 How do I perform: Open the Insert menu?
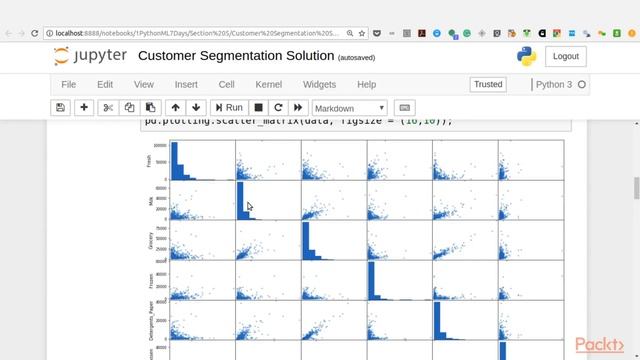point(186,84)
